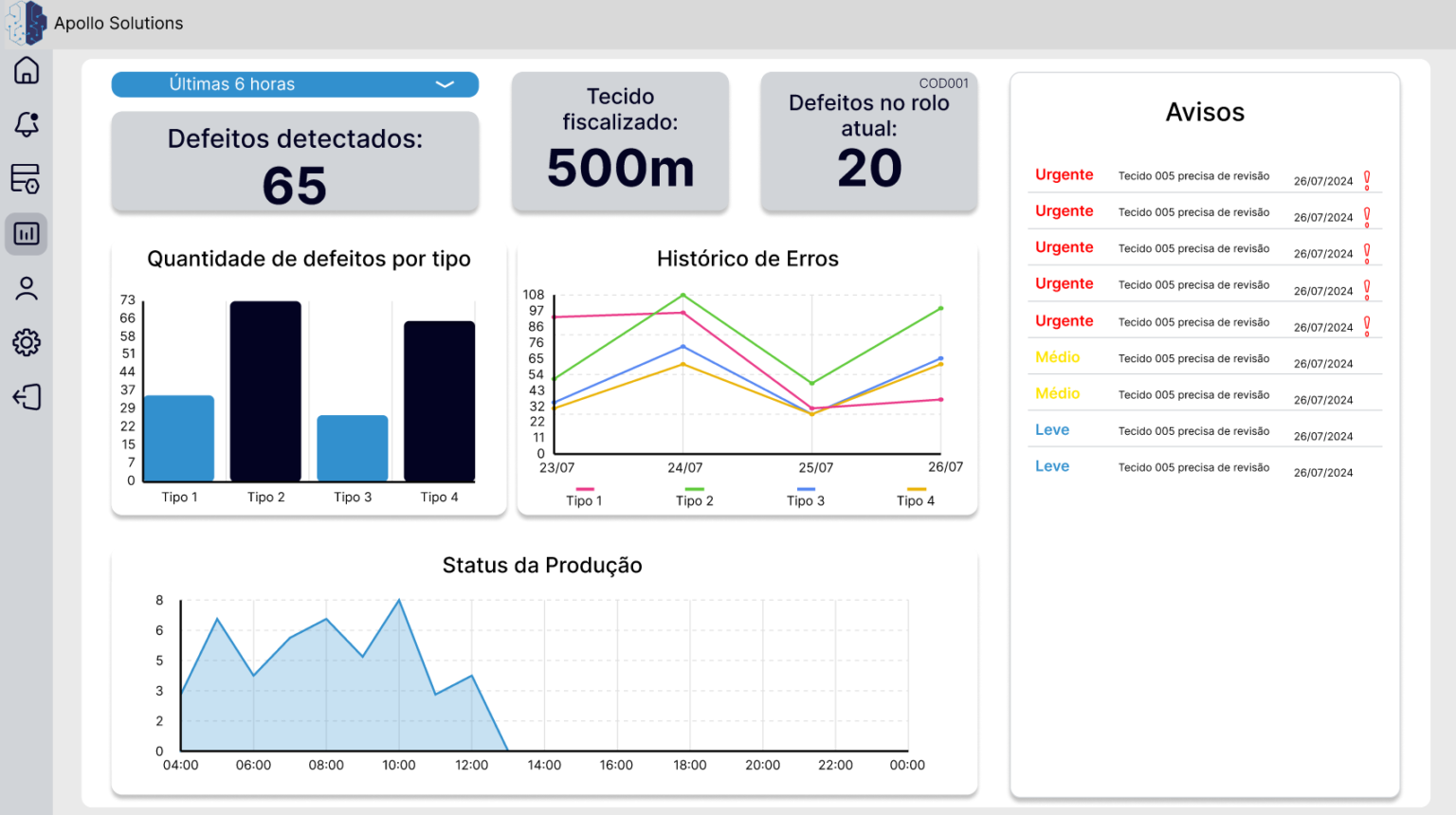Screen dimensions: 1456x815
Task: Click the 10:00 peak in Status da Produção
Action: (x=399, y=601)
